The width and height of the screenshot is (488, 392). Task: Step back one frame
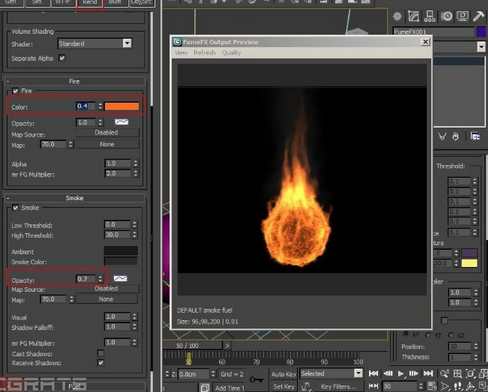pos(387,373)
